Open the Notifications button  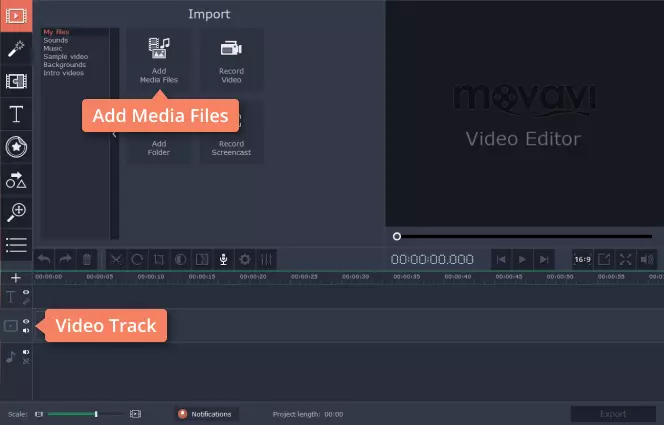coord(206,414)
